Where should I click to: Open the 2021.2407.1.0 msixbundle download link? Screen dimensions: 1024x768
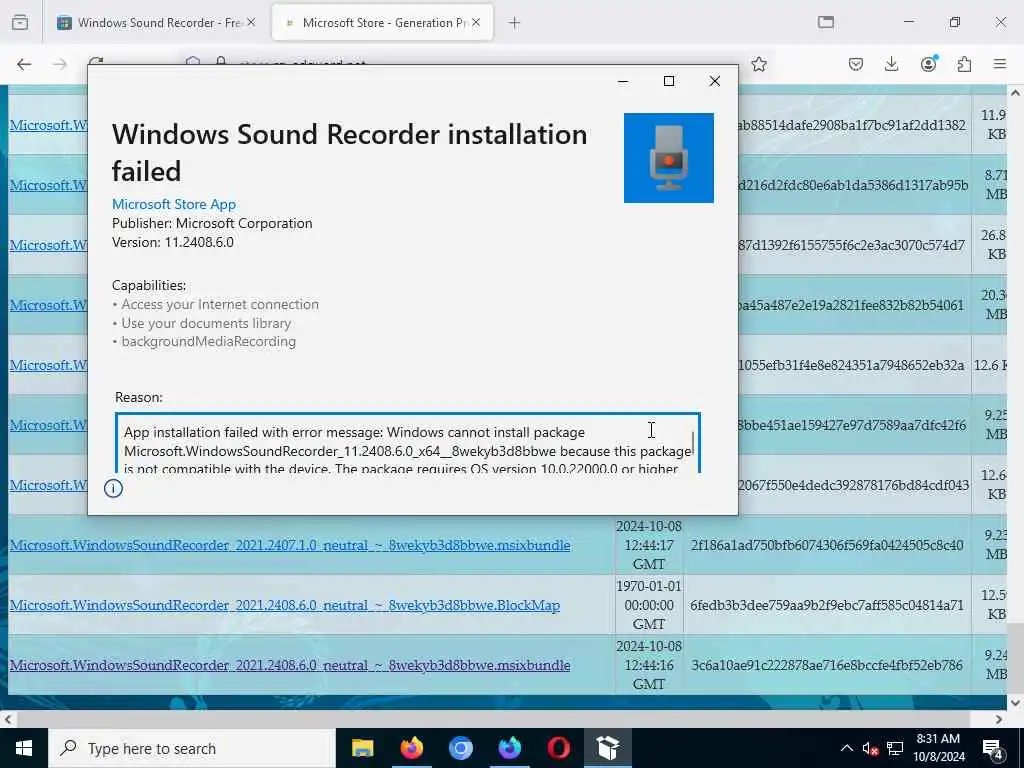(x=290, y=545)
